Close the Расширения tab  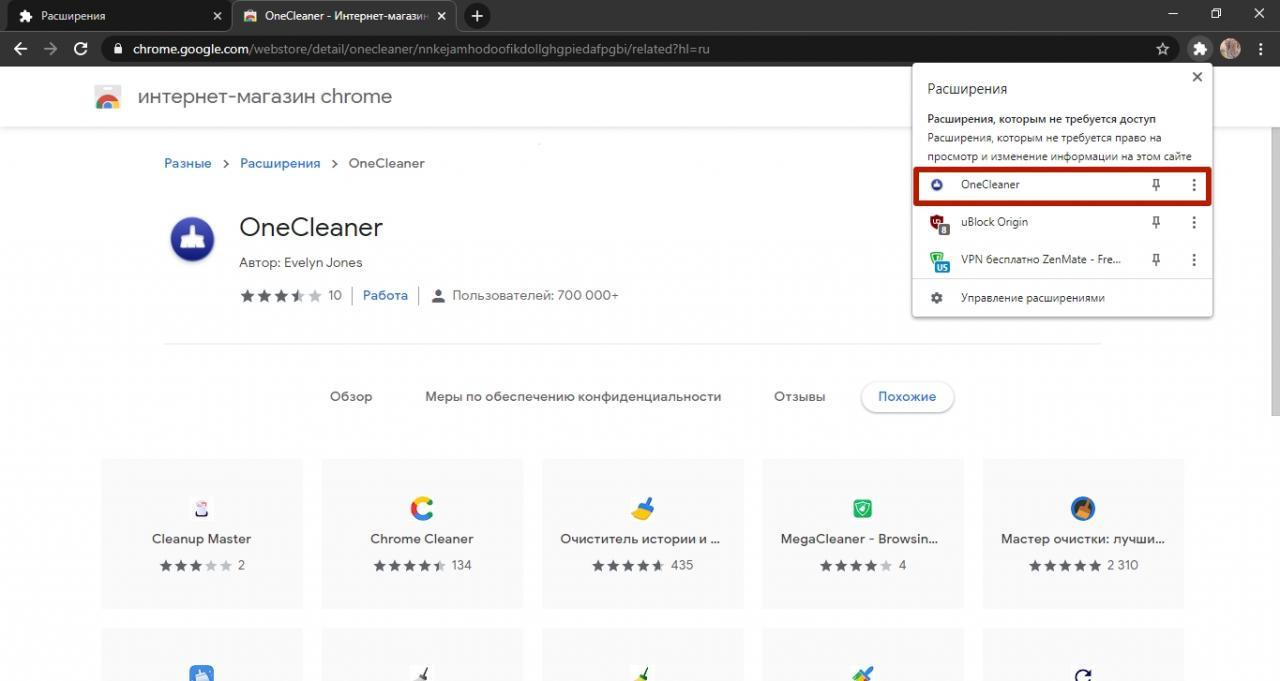coord(217,16)
